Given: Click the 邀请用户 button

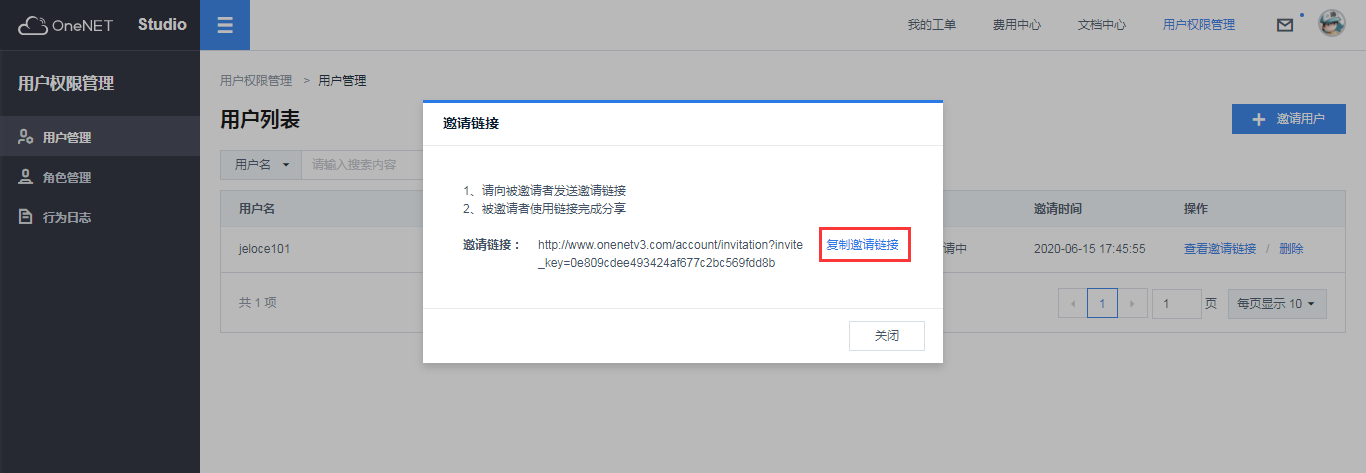Looking at the screenshot, I should [x=1289, y=119].
